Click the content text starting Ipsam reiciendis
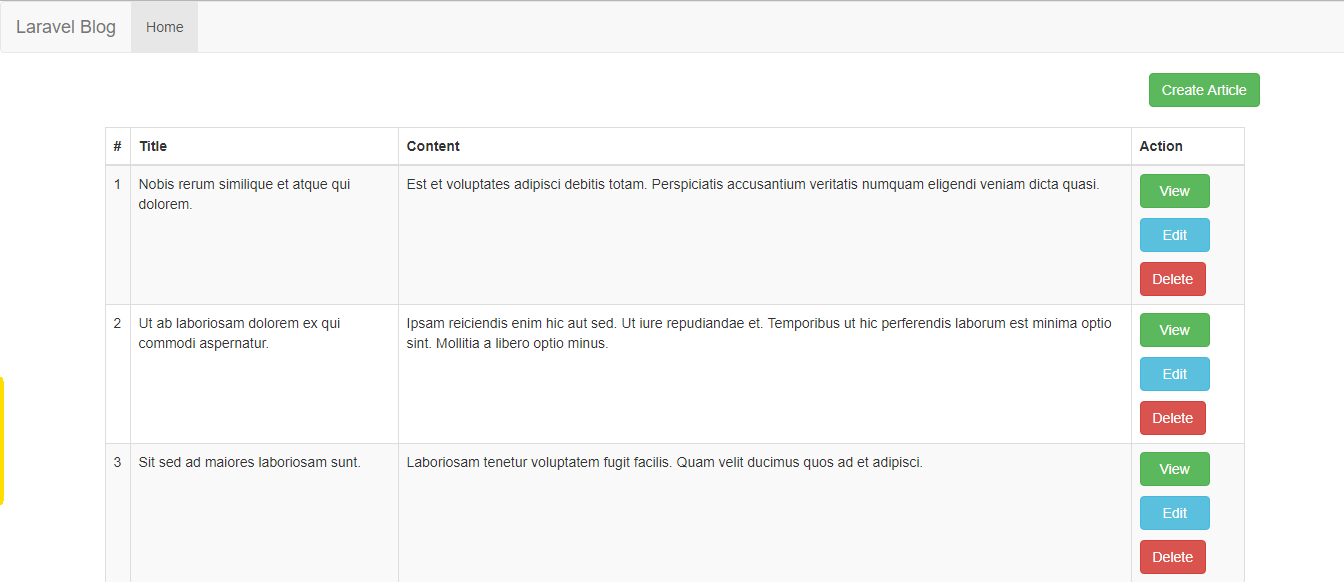The image size is (1344, 582). click(x=759, y=333)
